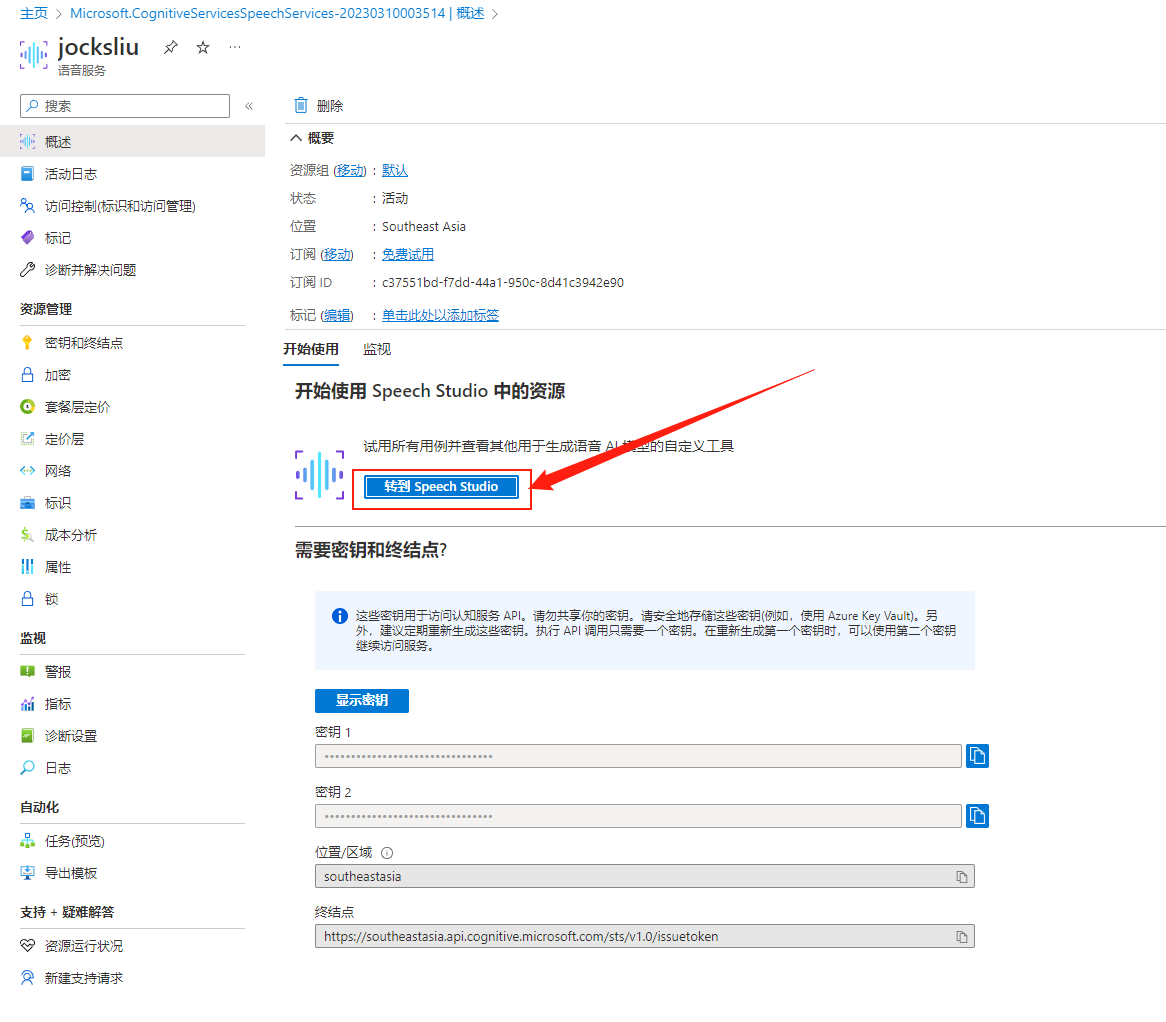
Task: Collapse the left sidebar with the double chevron
Action: [x=249, y=106]
